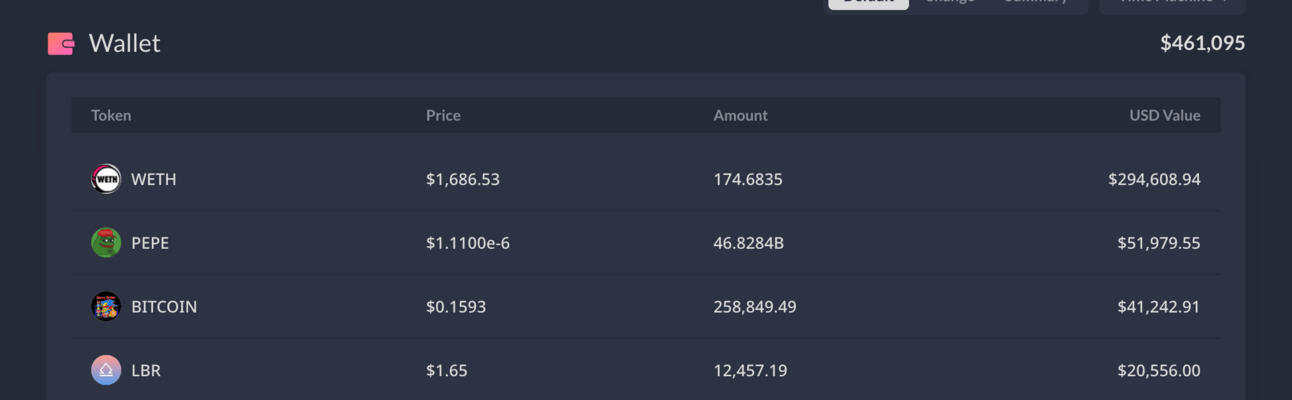Click the PEPE frog token logo
Viewport: 1292px width, 400px height.
[106, 243]
